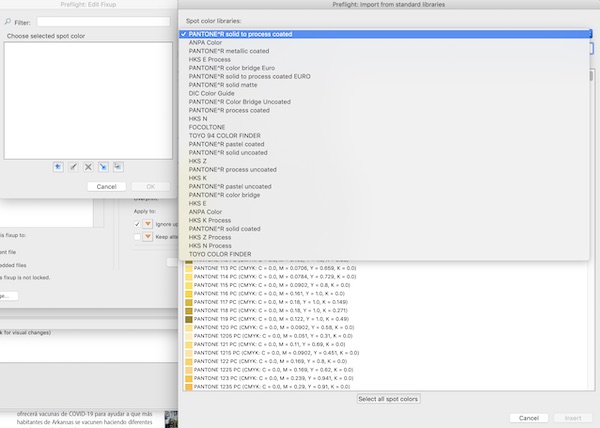Click Cancel in Edit Fixup dialog
This screenshot has height=428, width=600.
(106, 187)
